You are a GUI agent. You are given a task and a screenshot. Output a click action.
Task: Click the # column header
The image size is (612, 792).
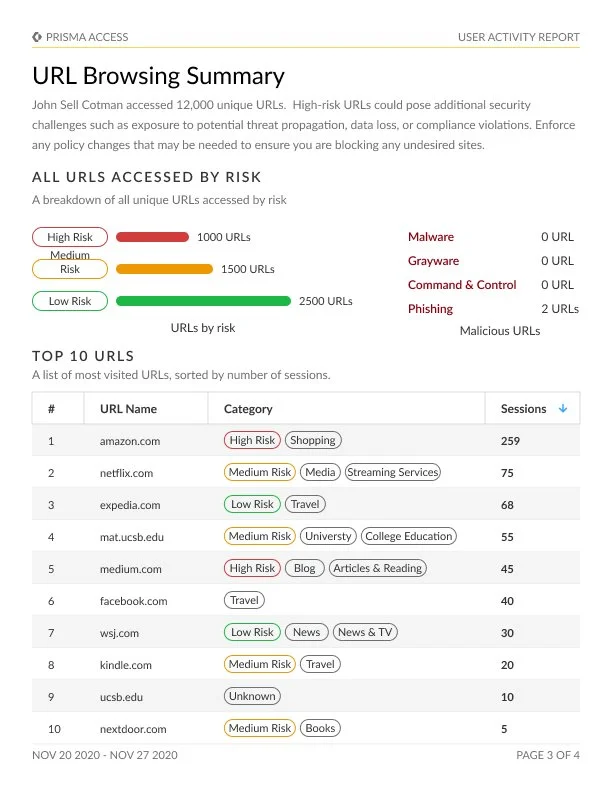pyautogui.click(x=58, y=409)
